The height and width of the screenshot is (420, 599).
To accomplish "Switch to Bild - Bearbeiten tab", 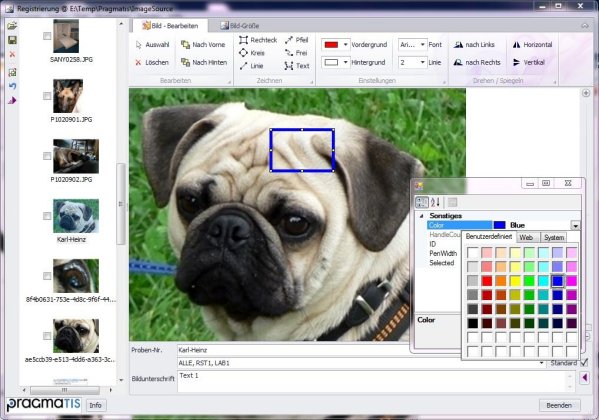I will coord(170,26).
